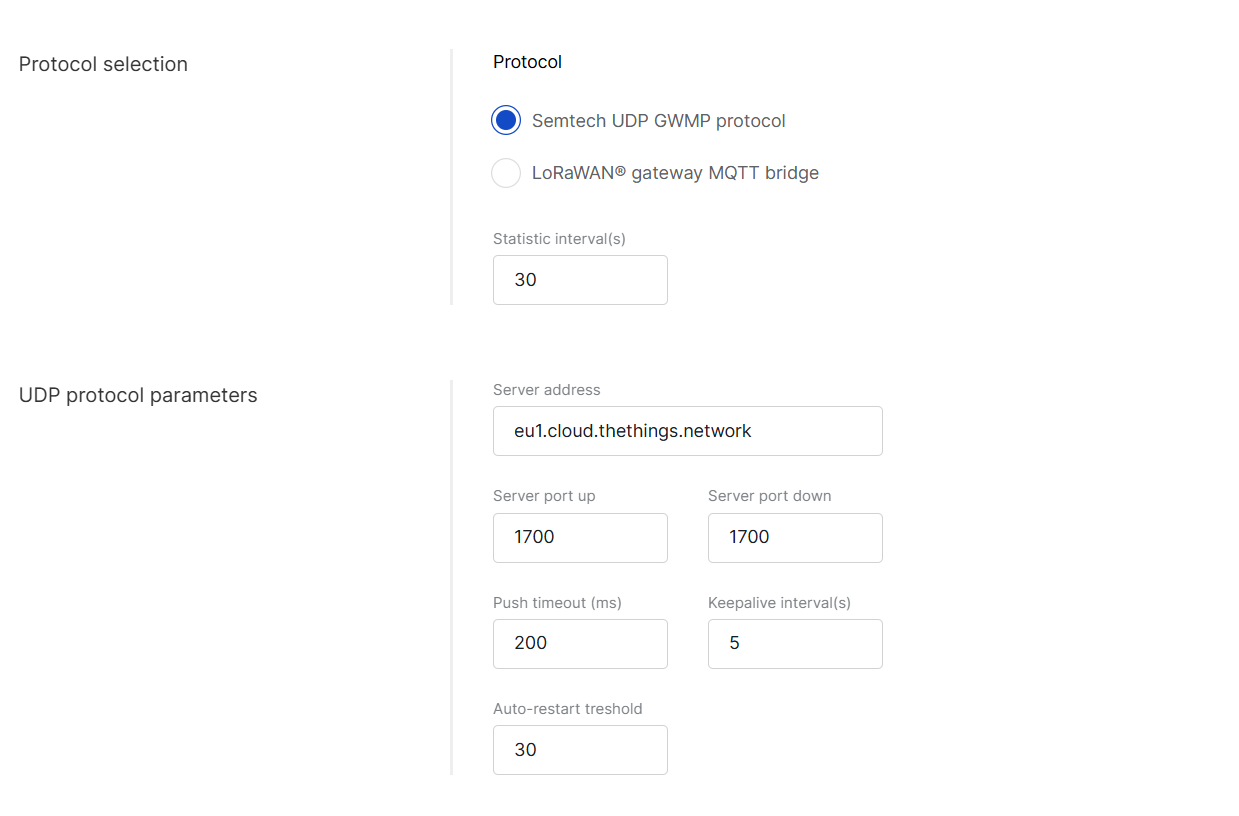The width and height of the screenshot is (1239, 816).
Task: Click the Server address input field
Action: 687,430
